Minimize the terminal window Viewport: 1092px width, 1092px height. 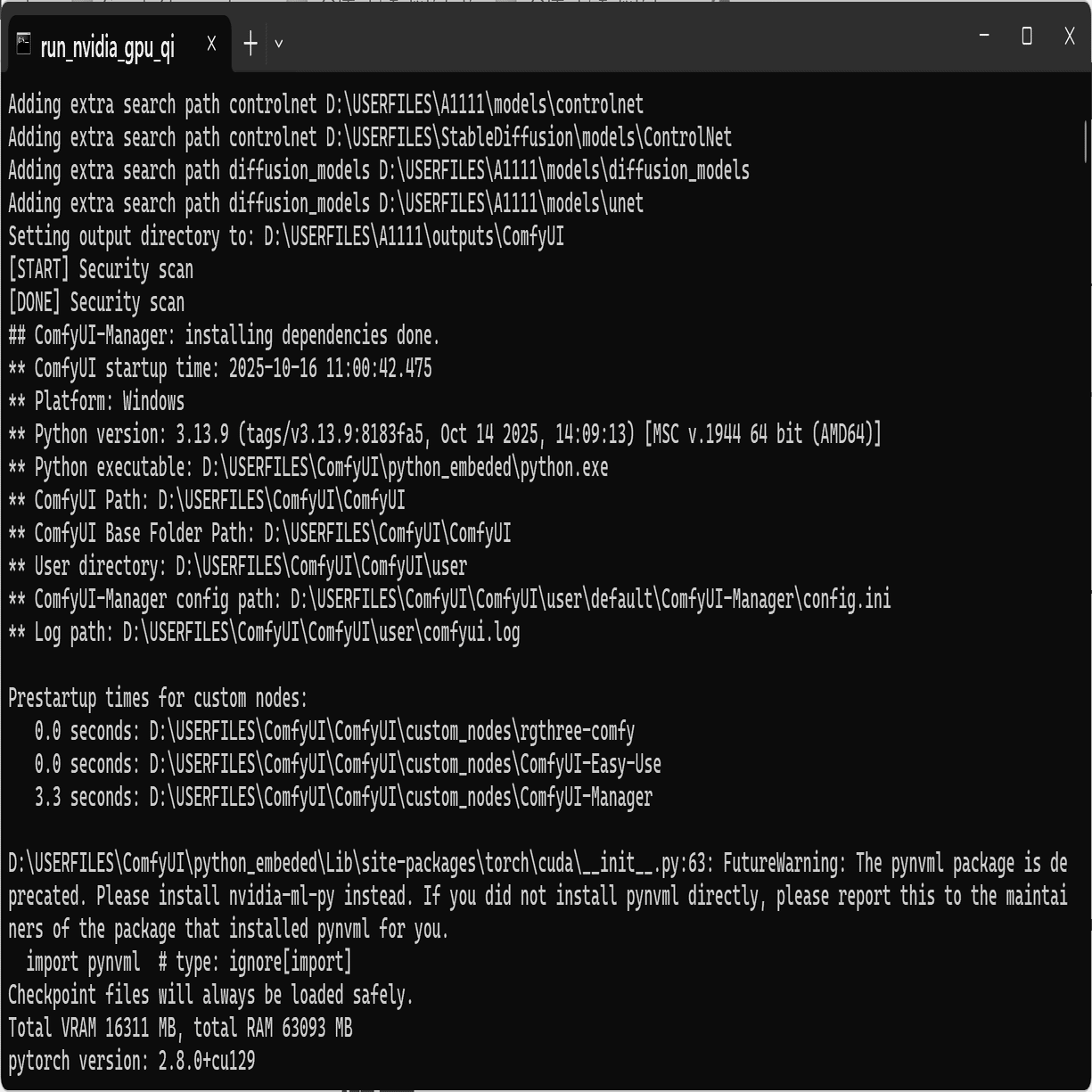pos(984,36)
